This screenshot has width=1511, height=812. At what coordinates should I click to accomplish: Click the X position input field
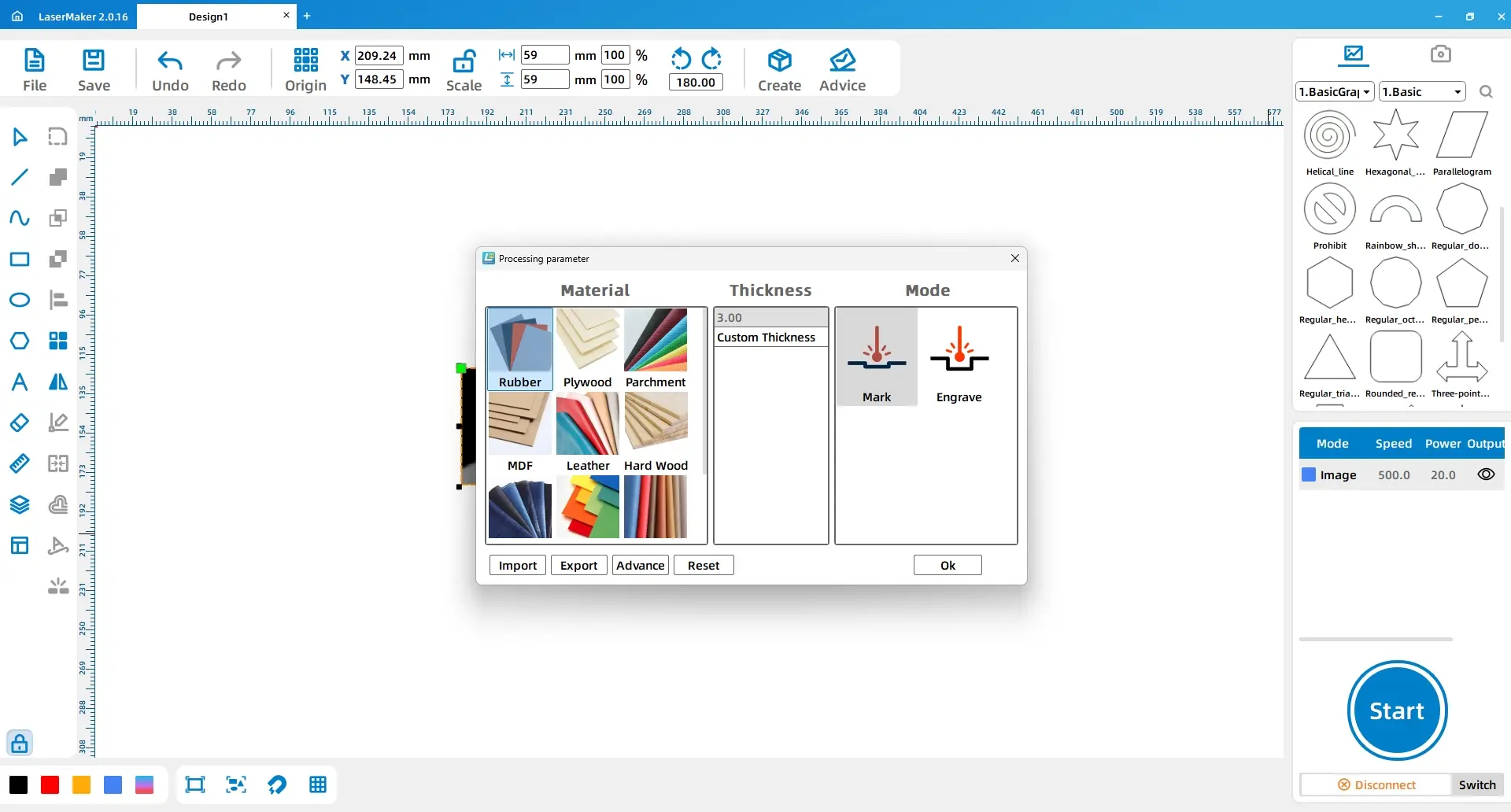(379, 56)
